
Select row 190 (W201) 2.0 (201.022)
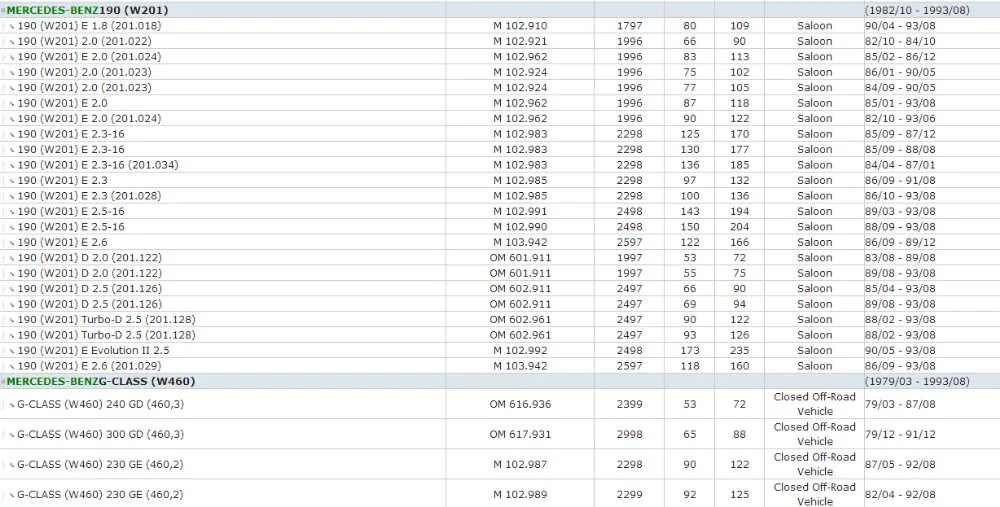500,41
